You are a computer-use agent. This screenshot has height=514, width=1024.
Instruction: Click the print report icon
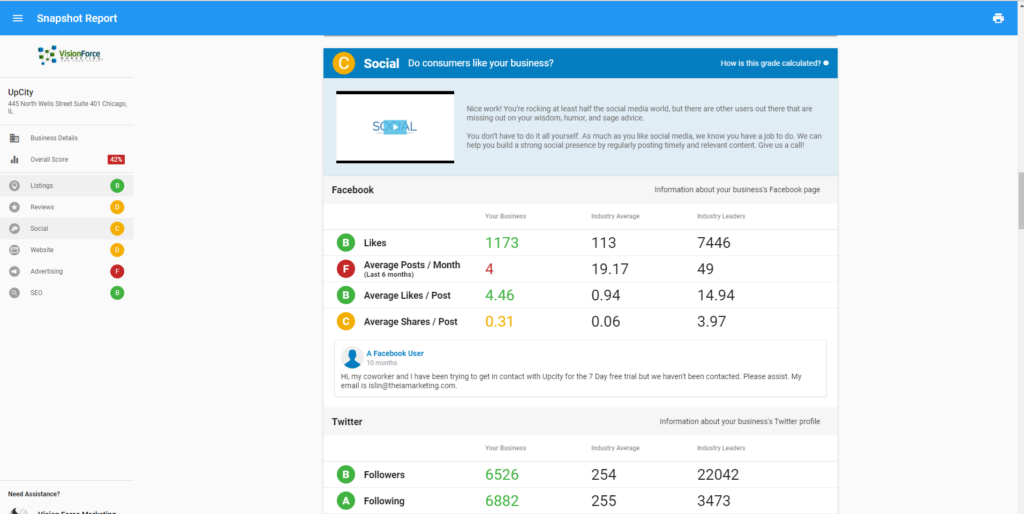click(x=998, y=18)
